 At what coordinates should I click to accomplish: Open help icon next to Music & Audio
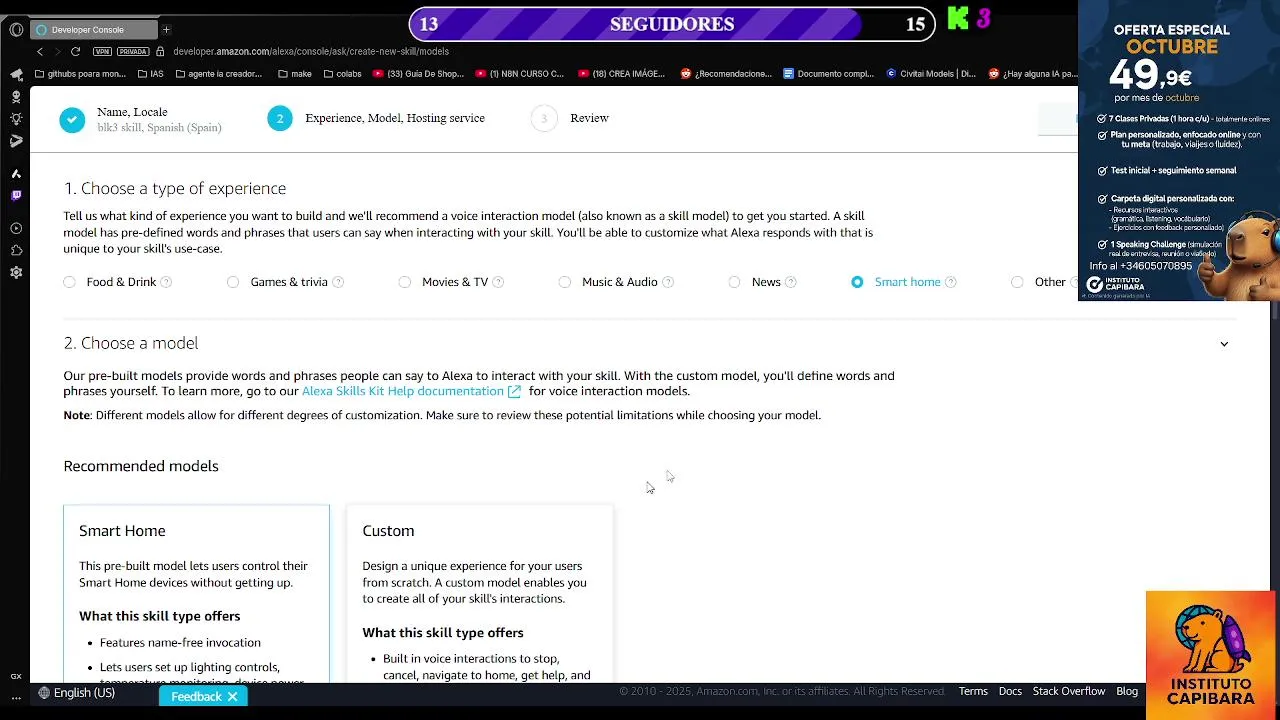[x=668, y=282]
